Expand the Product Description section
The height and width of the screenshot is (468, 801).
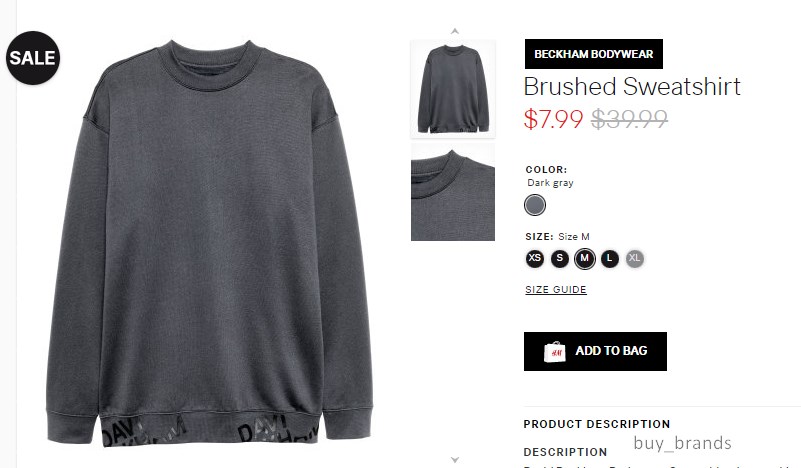597,424
